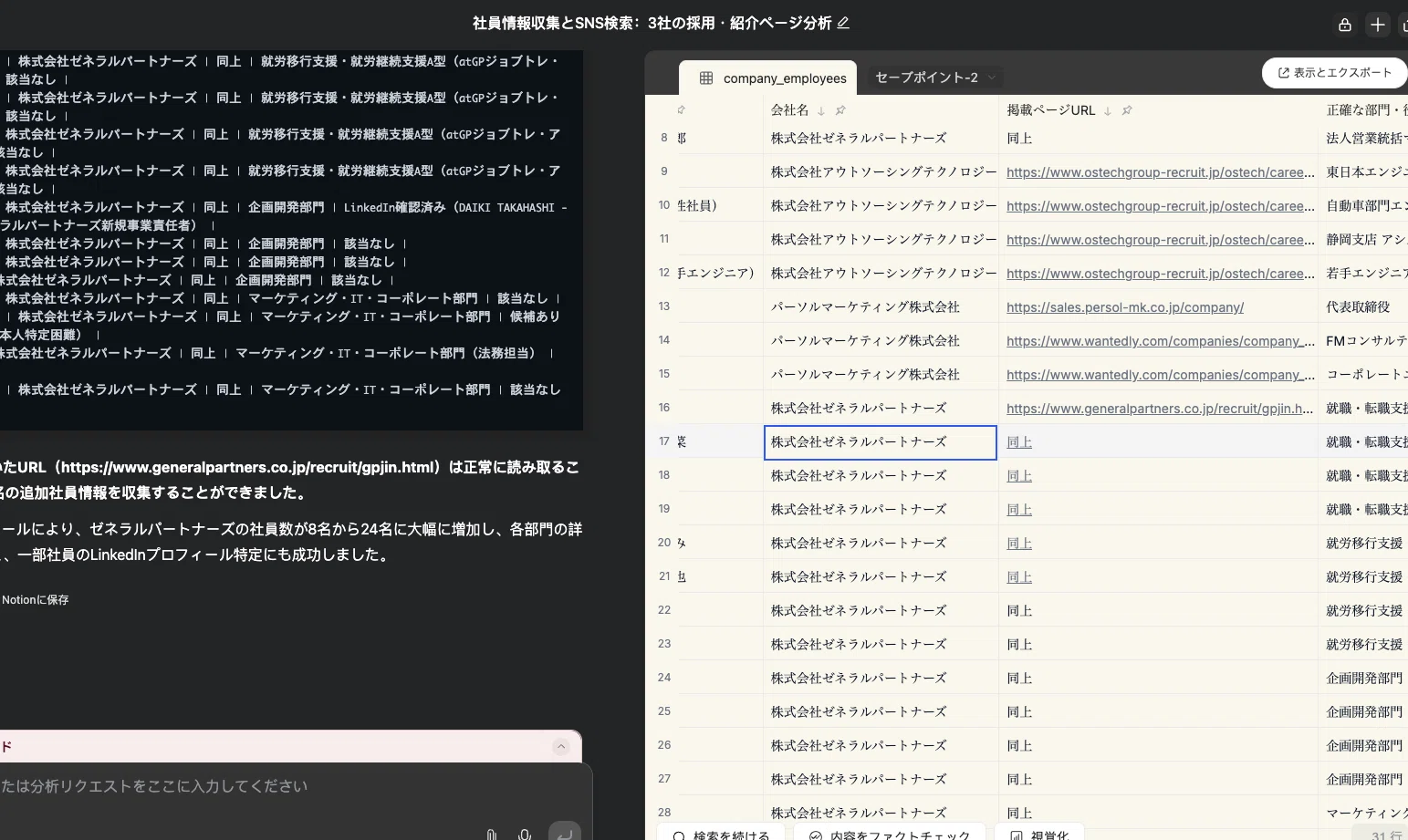Click パーソルマーケティング株式会社 cell in row 13
Viewport: 1408px width, 840px height.
click(x=881, y=307)
